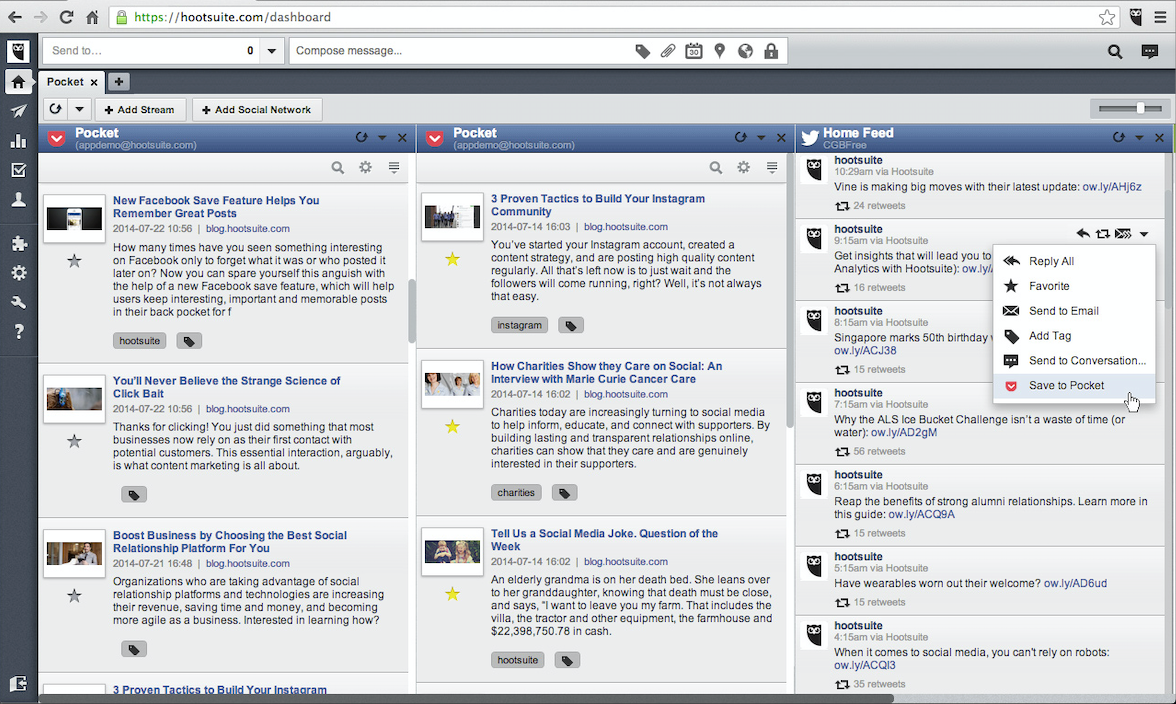Click the tag icon in compose bar
This screenshot has height=704, width=1176.
point(642,51)
